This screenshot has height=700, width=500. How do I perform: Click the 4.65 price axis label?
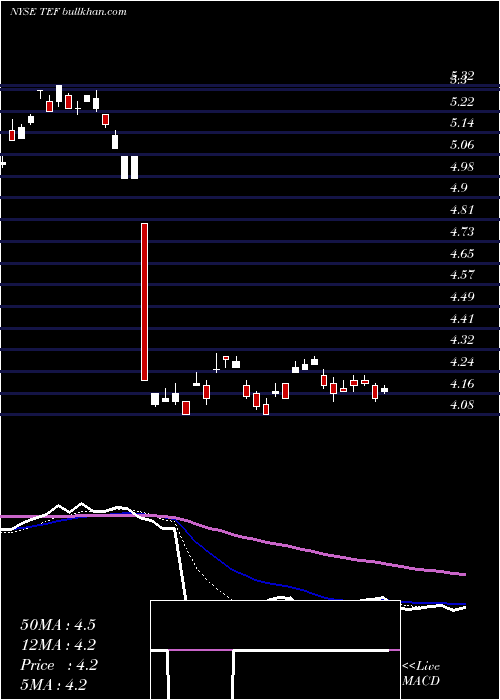pyautogui.click(x=462, y=254)
